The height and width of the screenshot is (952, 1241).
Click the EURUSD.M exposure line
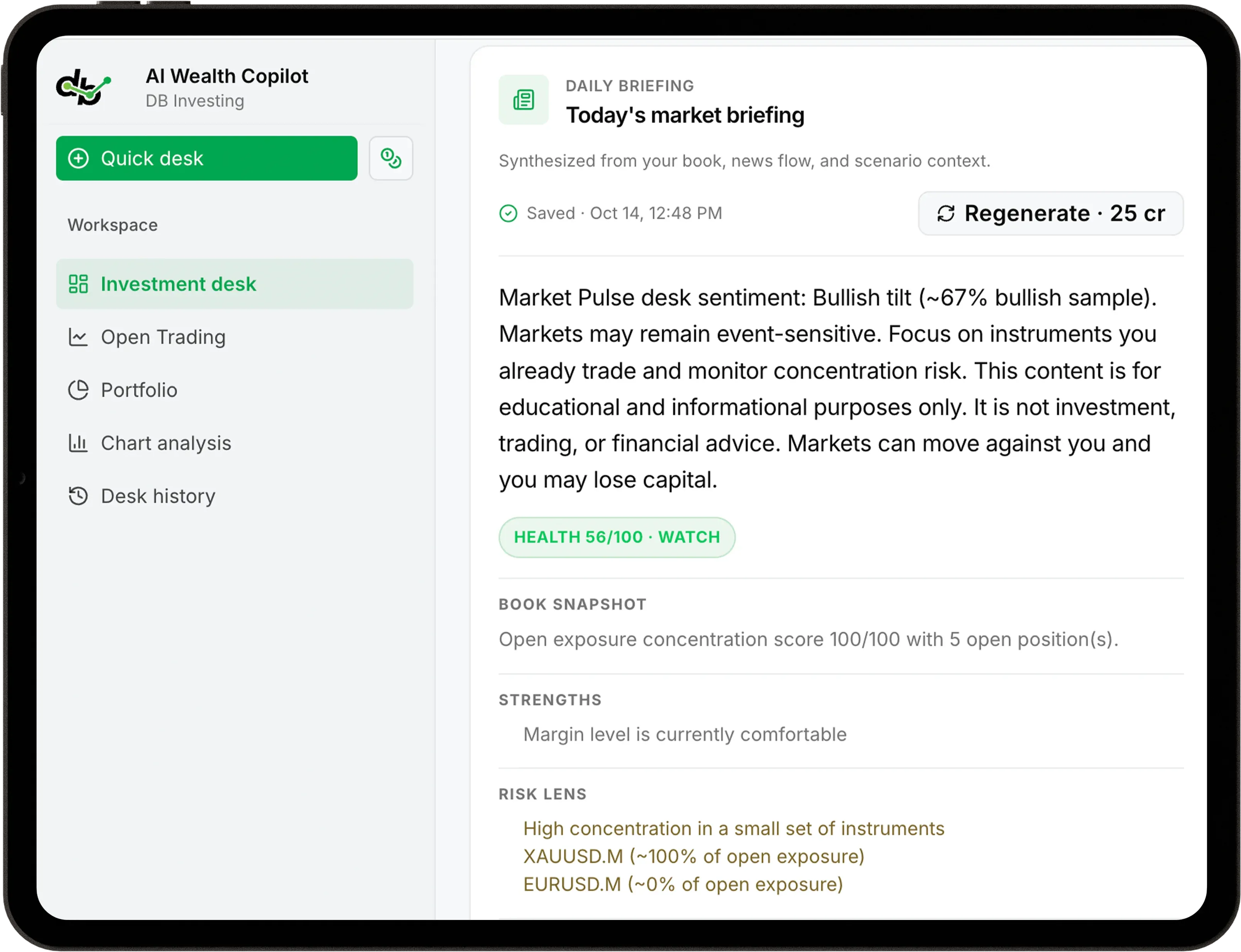(683, 884)
